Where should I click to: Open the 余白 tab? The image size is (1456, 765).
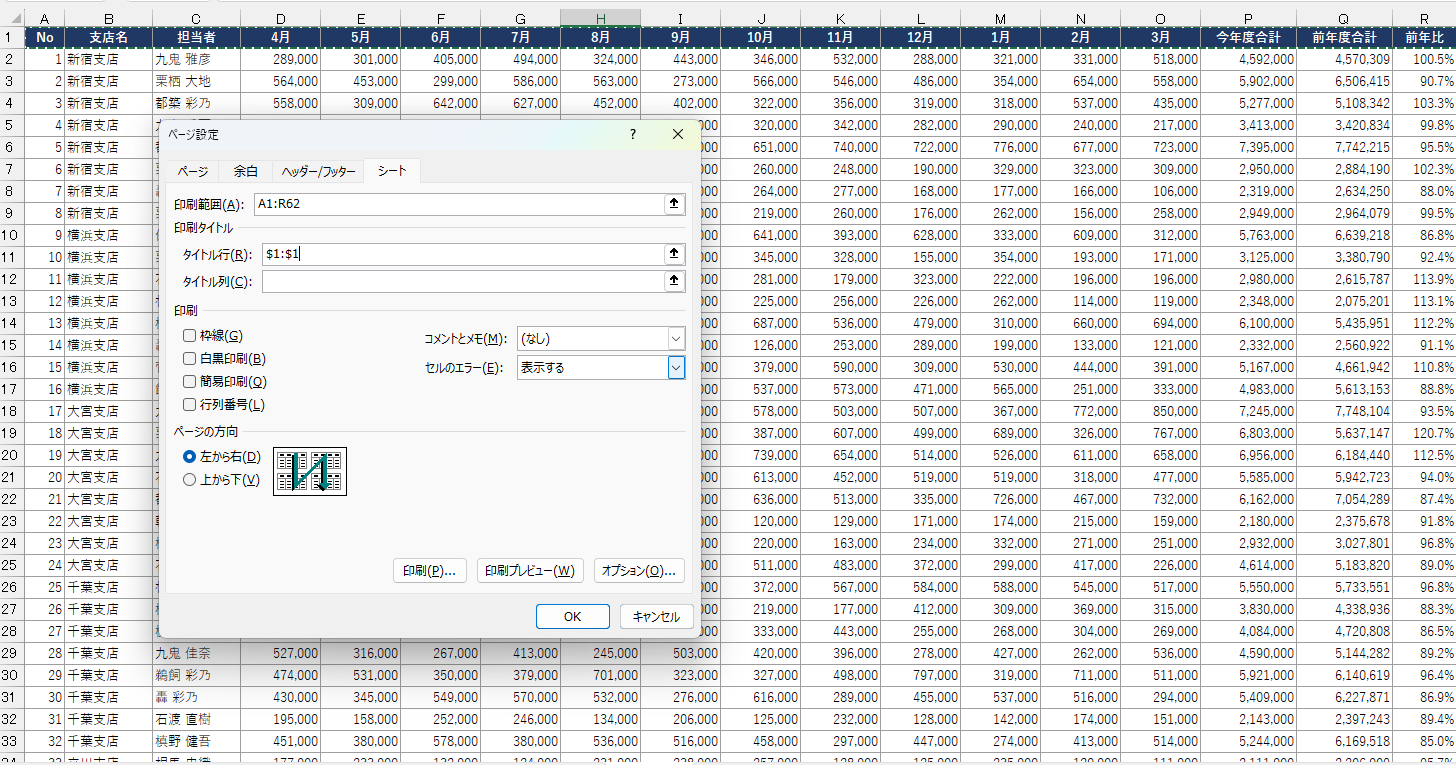(x=245, y=171)
